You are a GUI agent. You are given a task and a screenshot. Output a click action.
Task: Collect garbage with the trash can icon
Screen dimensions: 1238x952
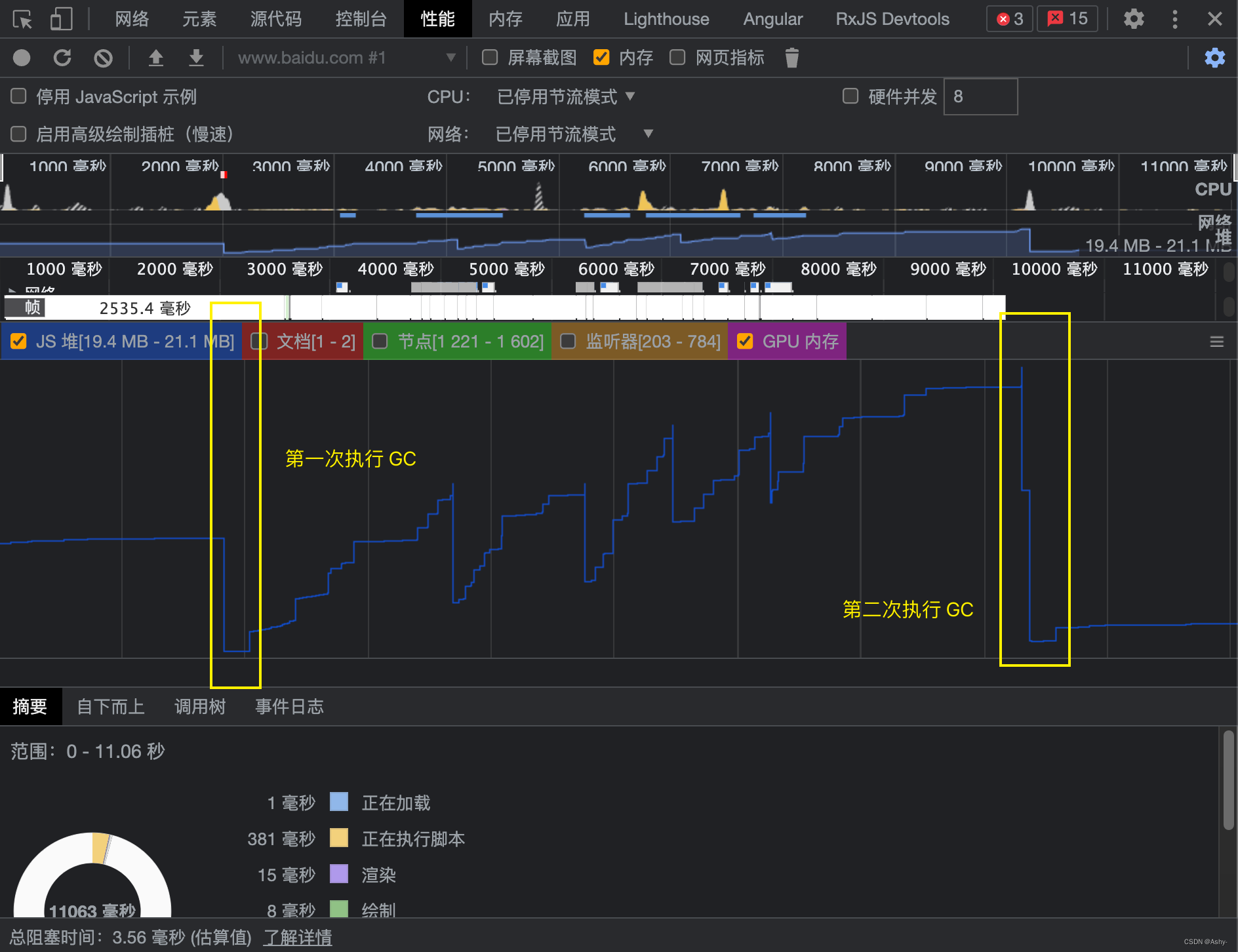pyautogui.click(x=791, y=58)
